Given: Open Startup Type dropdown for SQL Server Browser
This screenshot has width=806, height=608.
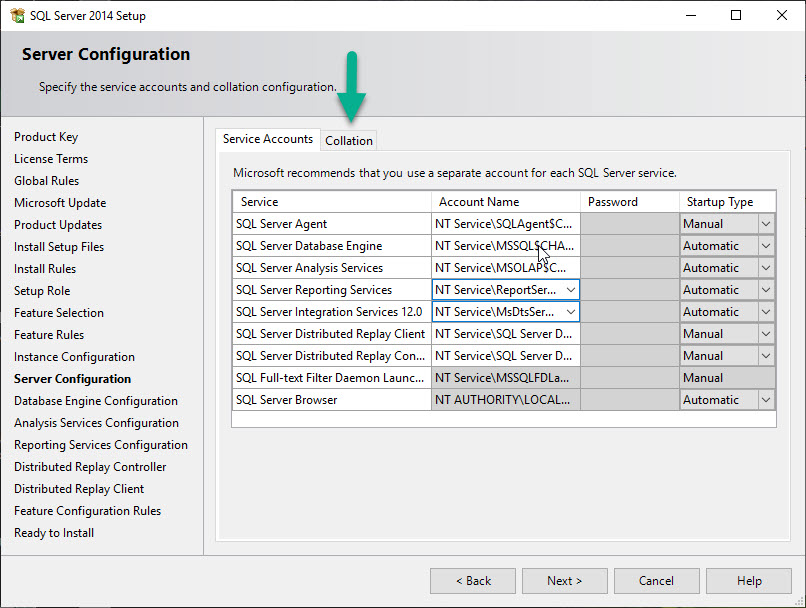Looking at the screenshot, I should tap(766, 400).
